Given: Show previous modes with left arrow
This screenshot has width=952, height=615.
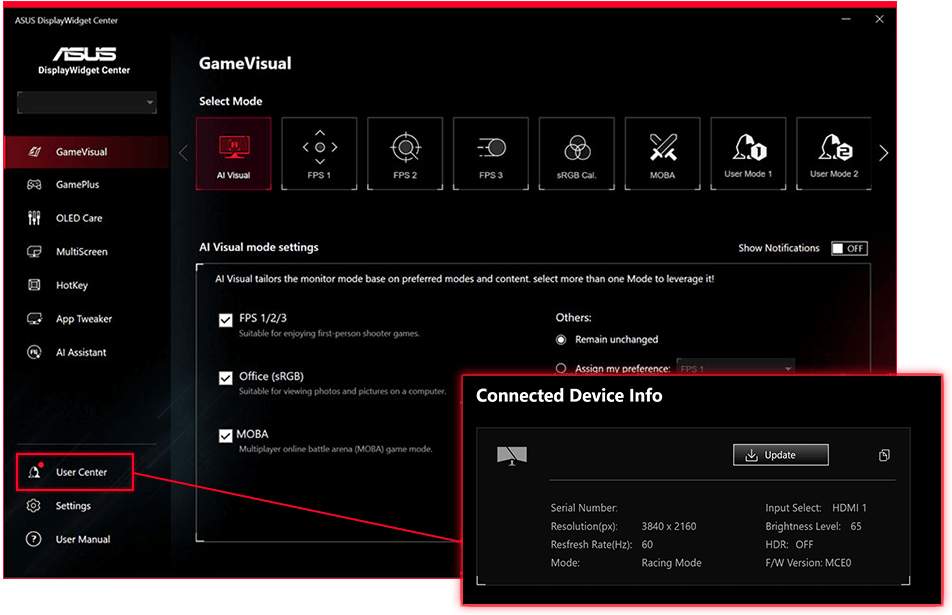Looking at the screenshot, I should pyautogui.click(x=184, y=153).
